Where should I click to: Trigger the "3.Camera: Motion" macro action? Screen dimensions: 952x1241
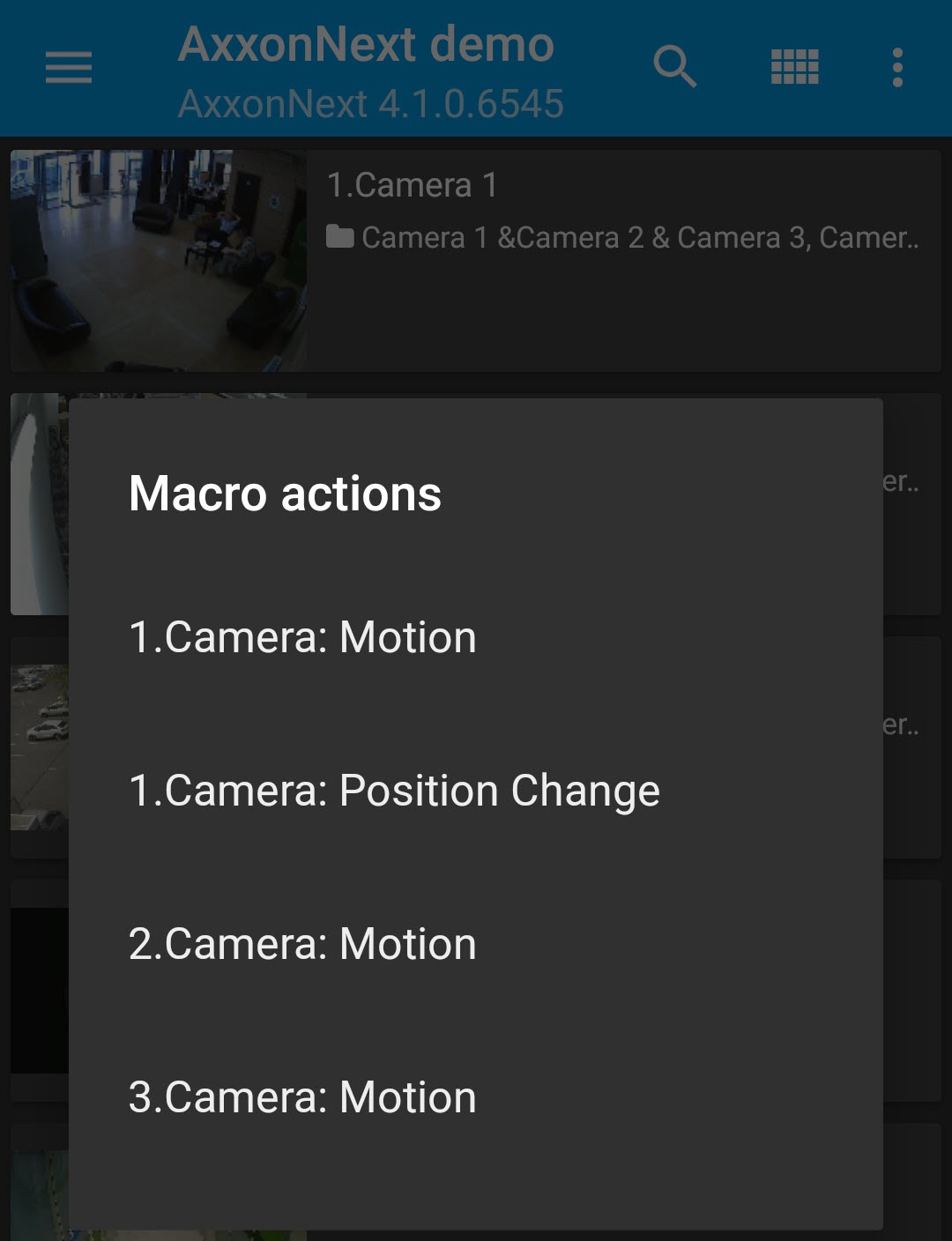pos(302,1097)
